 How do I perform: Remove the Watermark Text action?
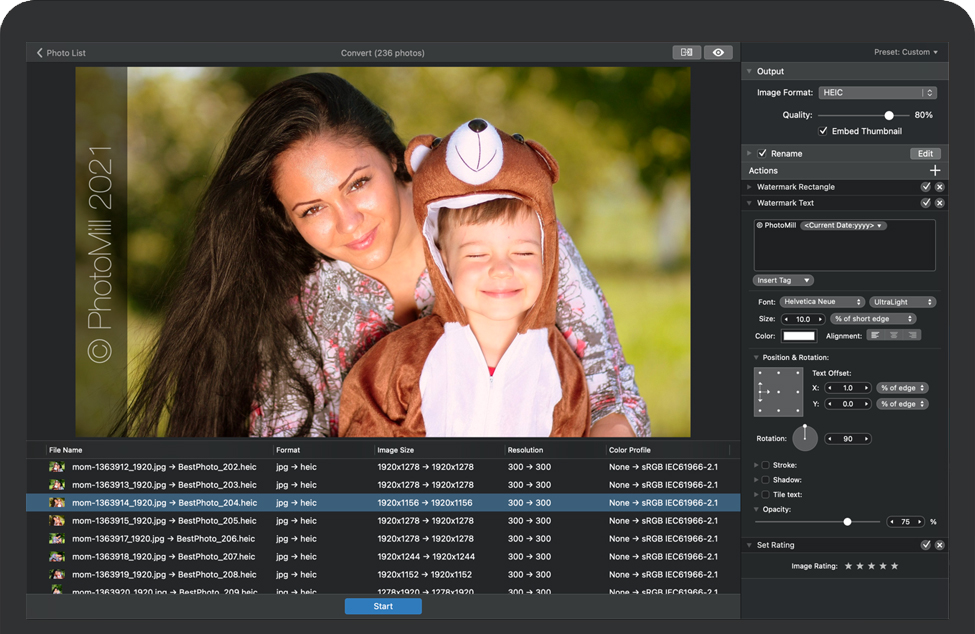[940, 203]
